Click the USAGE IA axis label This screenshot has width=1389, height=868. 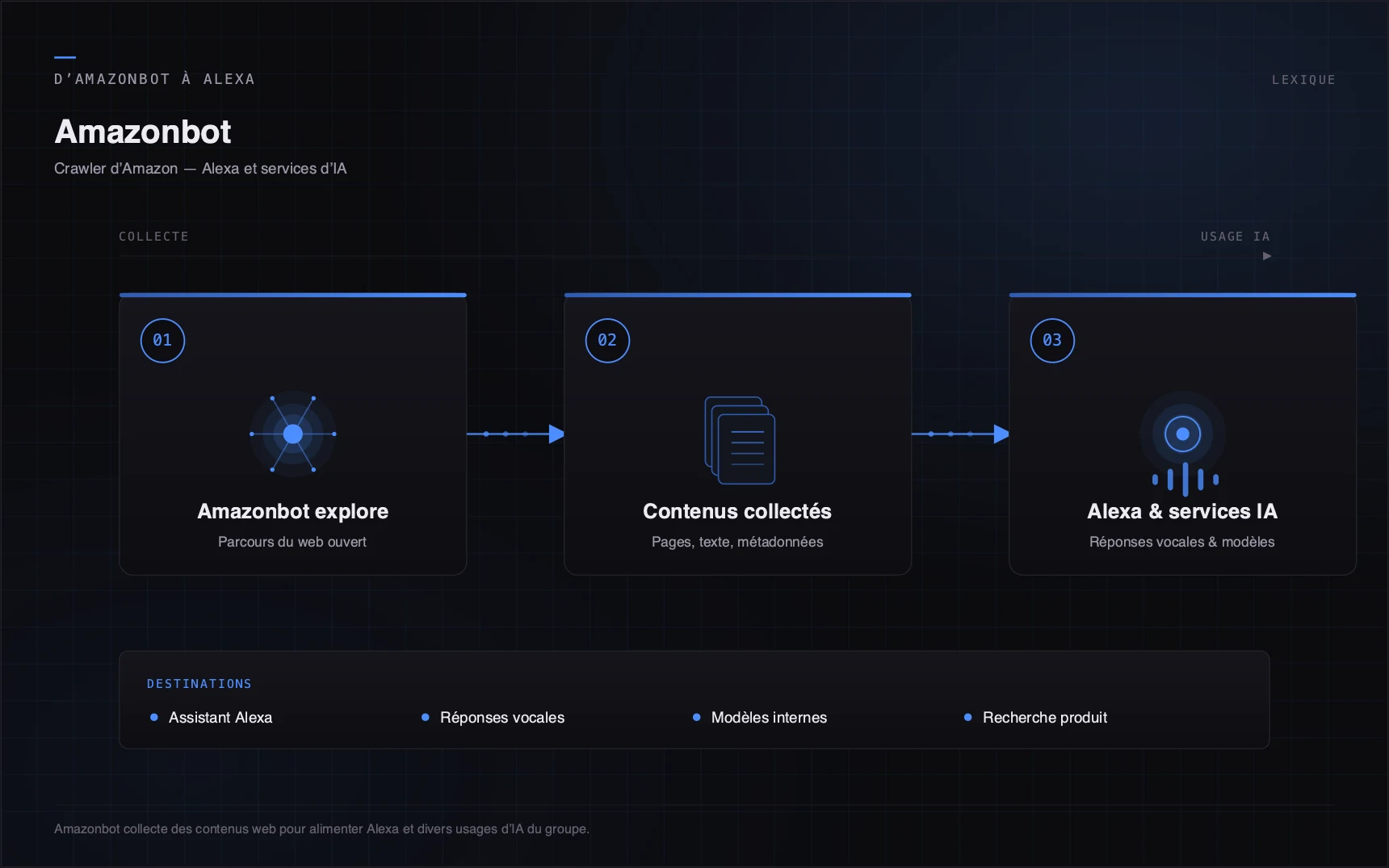pyautogui.click(x=1236, y=237)
